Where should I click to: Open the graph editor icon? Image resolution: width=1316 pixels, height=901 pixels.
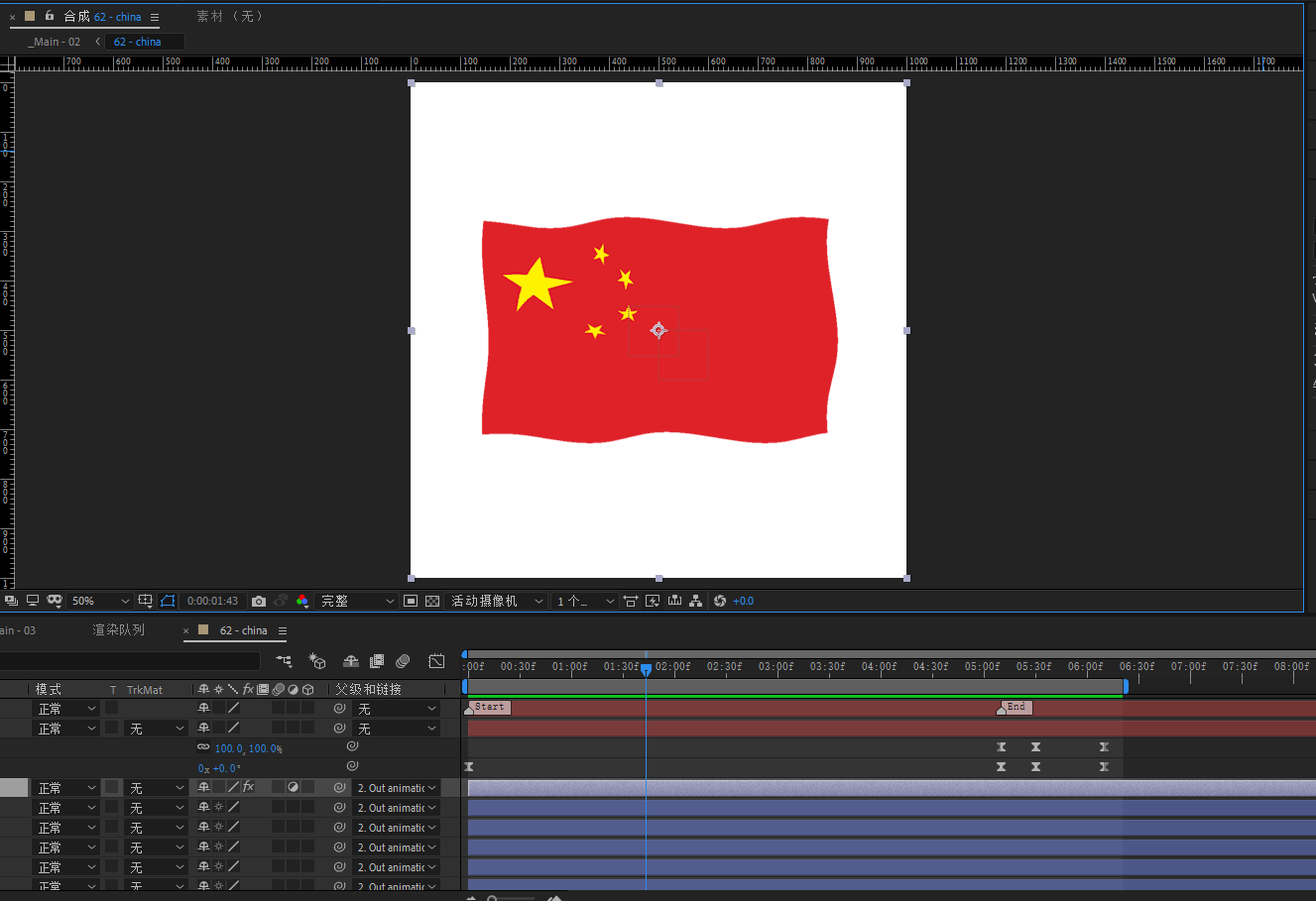436,661
